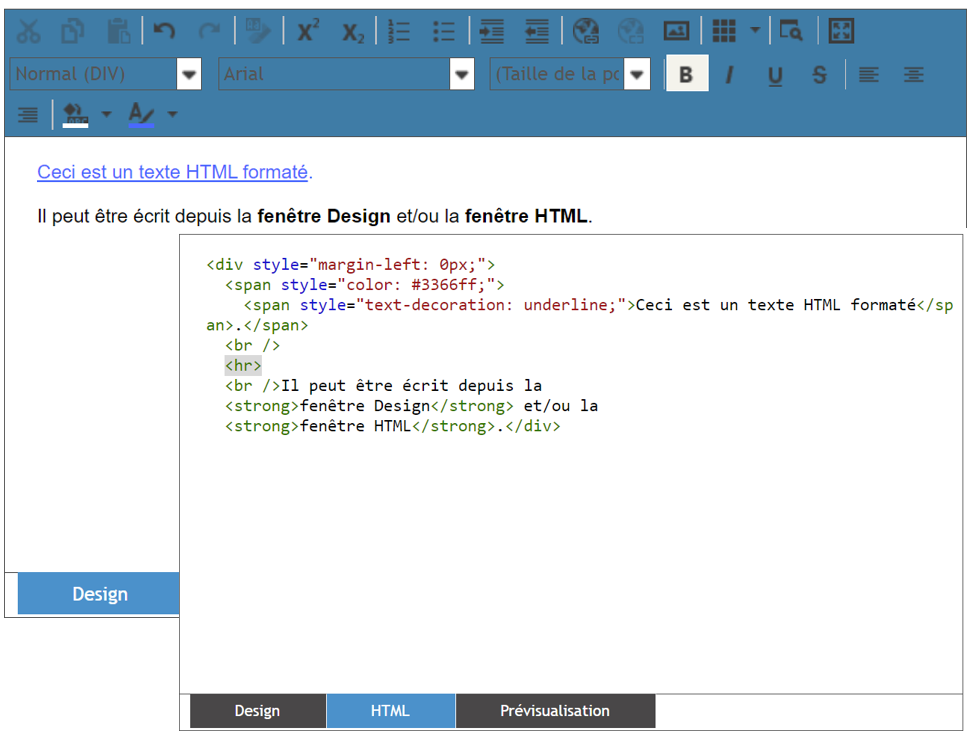Click the Redo arrow icon
The image size is (967, 733).
[x=210, y=31]
